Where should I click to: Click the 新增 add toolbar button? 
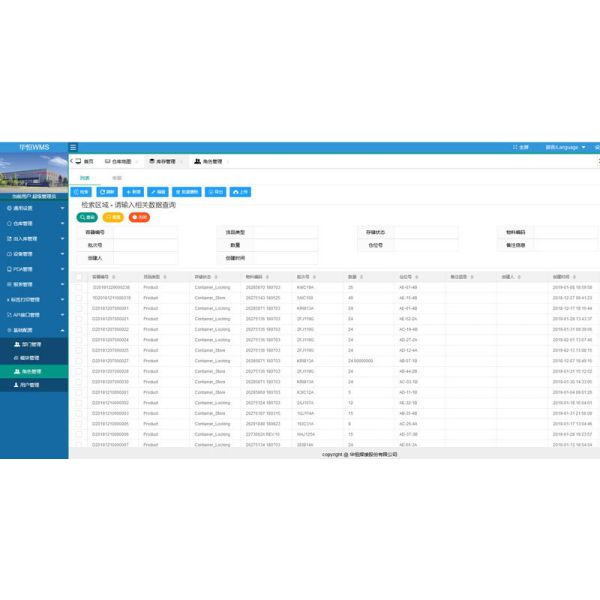pyautogui.click(x=133, y=192)
